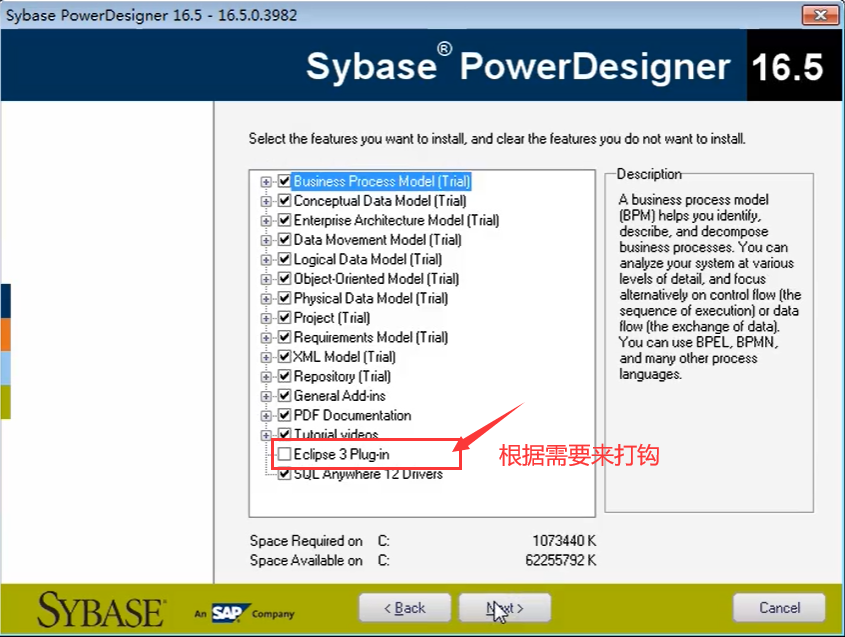Uncheck SQL Anywhere 12 Drivers checkbox
845x637 pixels.
coord(285,474)
